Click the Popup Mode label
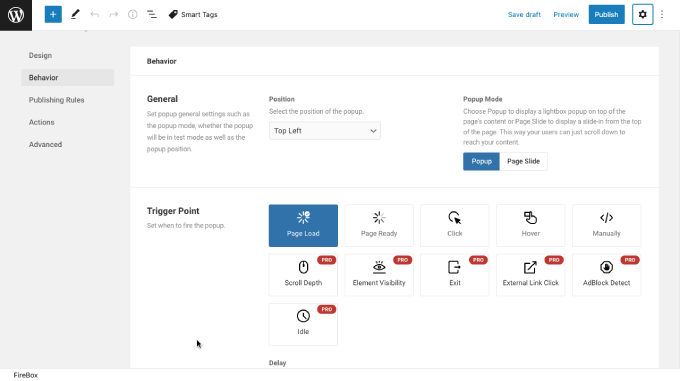The width and height of the screenshot is (680, 381). (x=482, y=99)
